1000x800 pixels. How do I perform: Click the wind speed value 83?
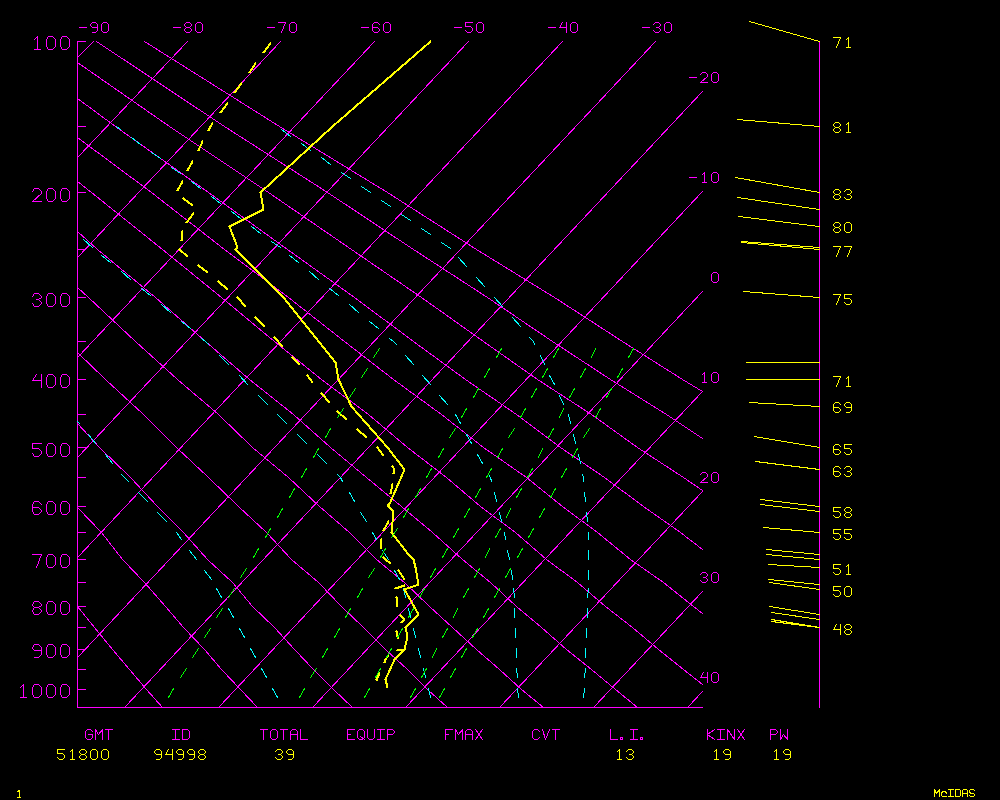(842, 195)
